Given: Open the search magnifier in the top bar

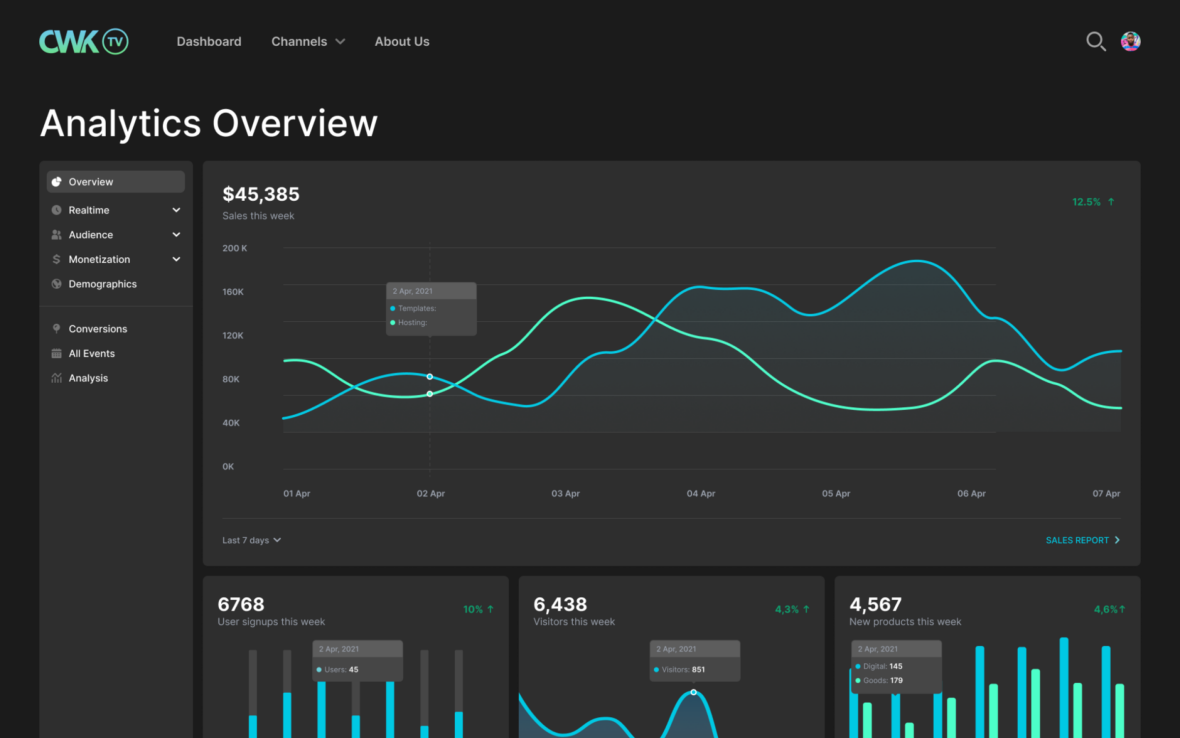Looking at the screenshot, I should [1096, 41].
